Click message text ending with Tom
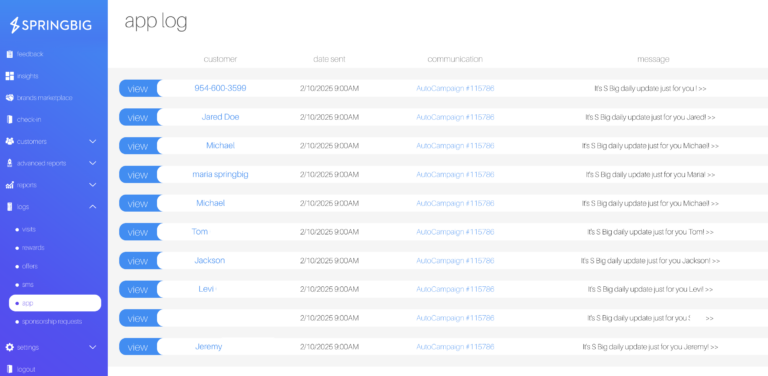 (650, 232)
